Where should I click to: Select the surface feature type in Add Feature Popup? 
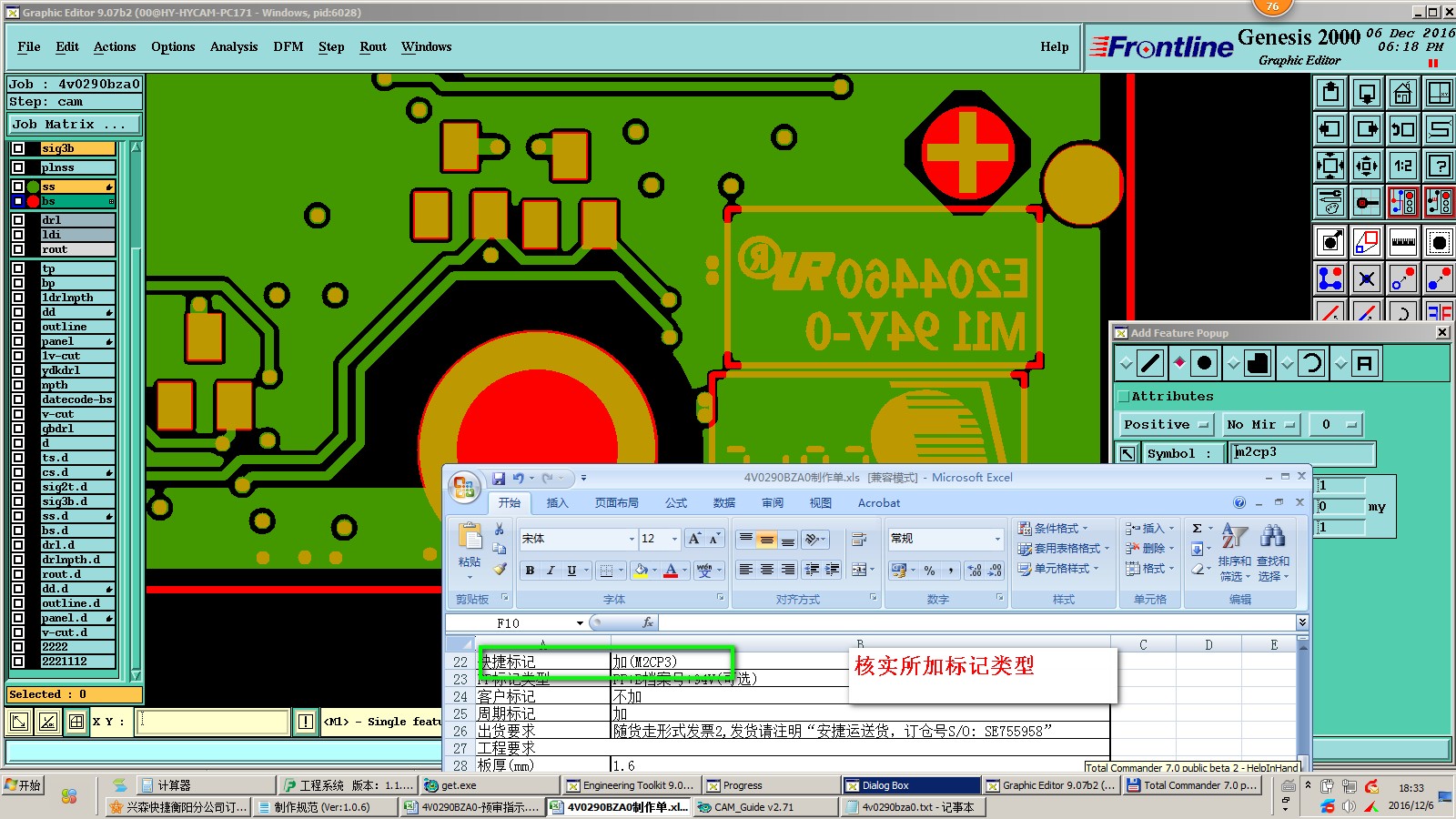click(1258, 364)
